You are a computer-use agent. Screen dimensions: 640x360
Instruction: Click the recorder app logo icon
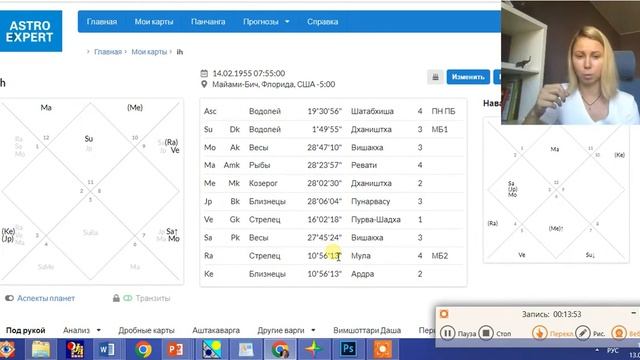[x=444, y=314]
